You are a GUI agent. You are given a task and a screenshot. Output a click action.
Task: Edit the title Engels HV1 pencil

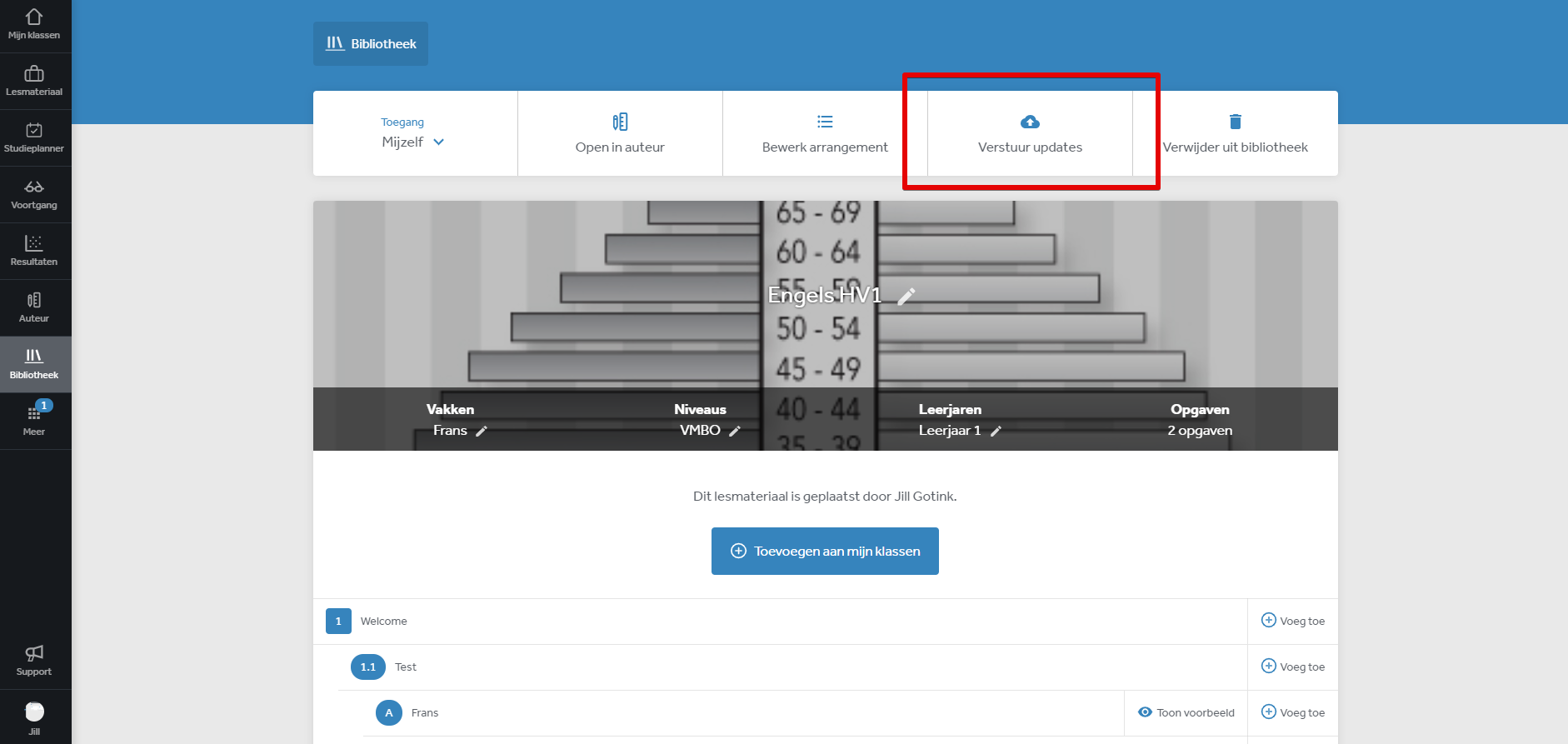click(906, 296)
